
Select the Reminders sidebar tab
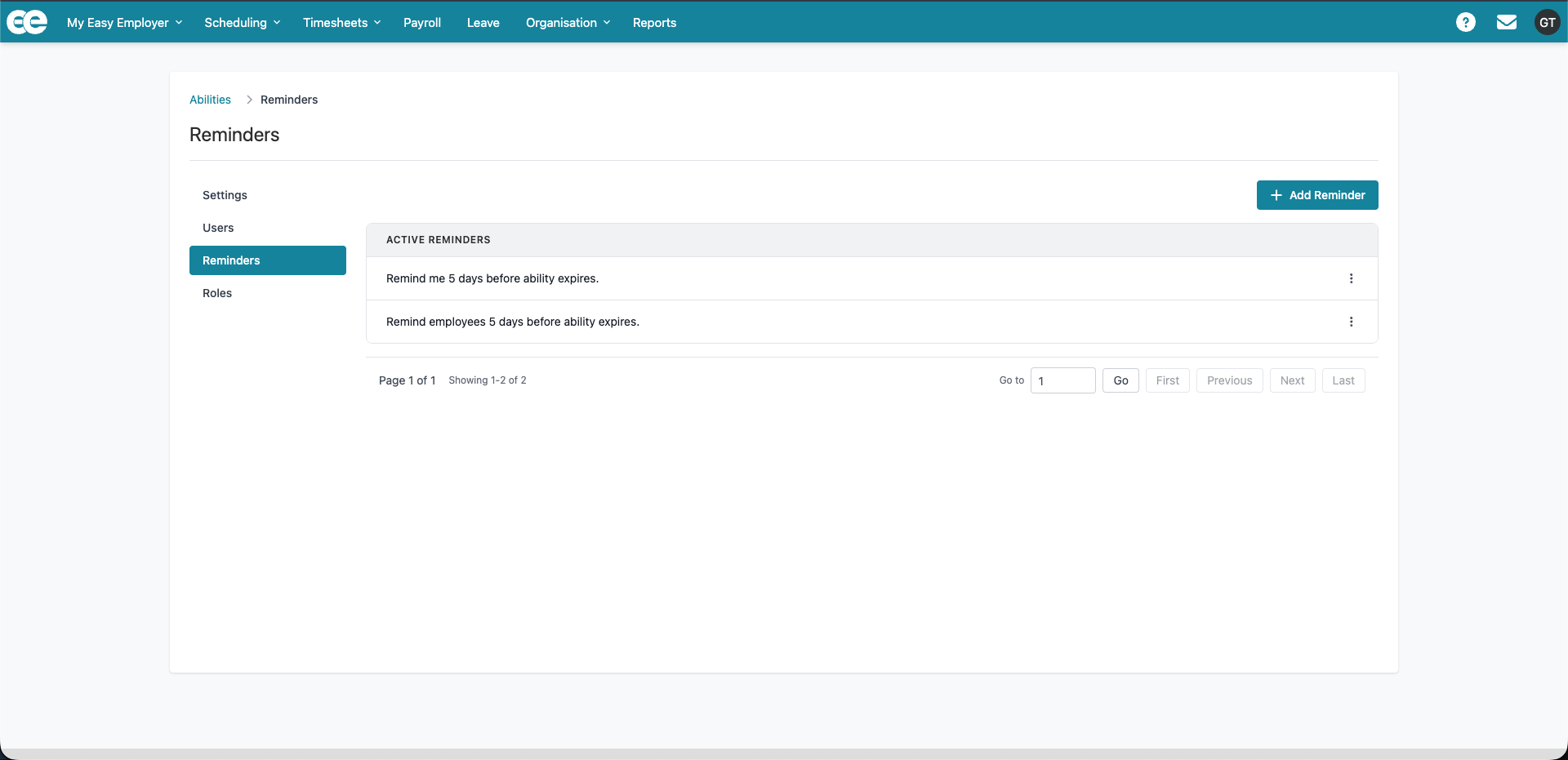click(268, 260)
